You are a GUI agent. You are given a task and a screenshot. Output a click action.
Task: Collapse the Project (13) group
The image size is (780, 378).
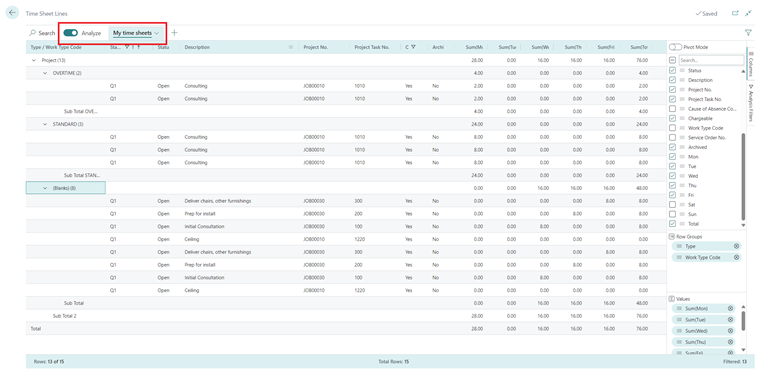click(x=34, y=60)
